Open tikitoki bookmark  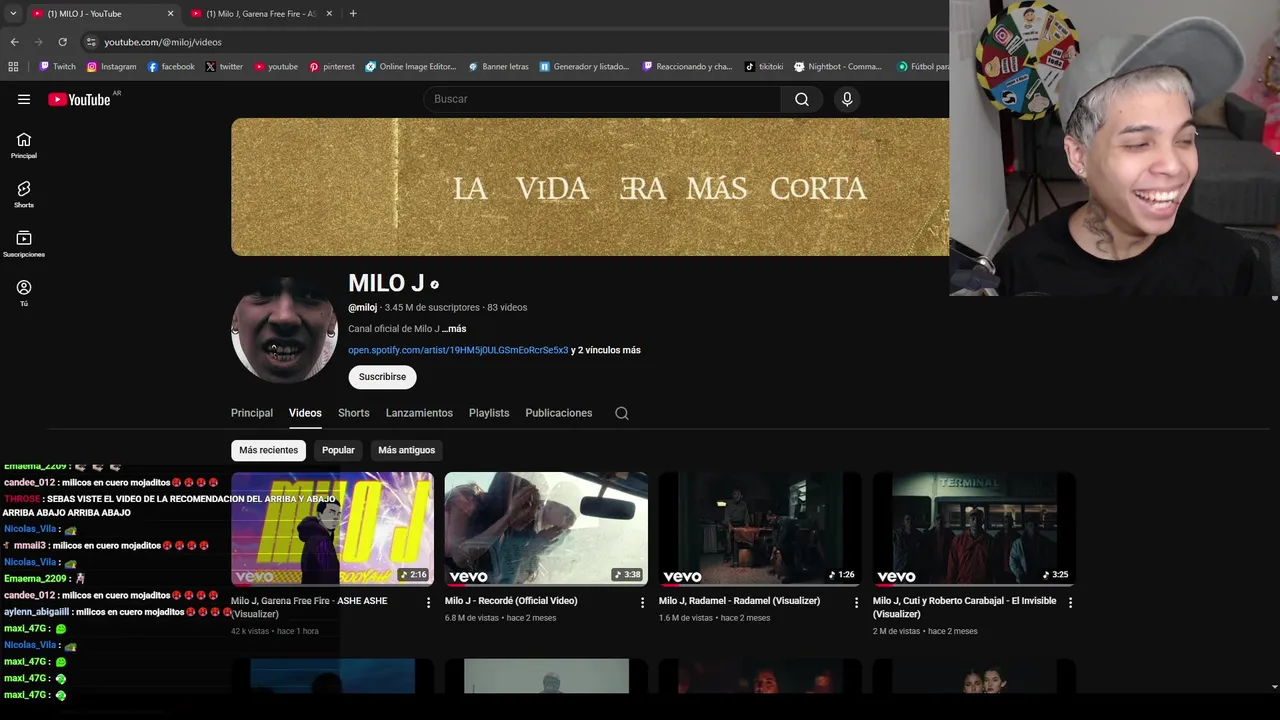tap(764, 67)
